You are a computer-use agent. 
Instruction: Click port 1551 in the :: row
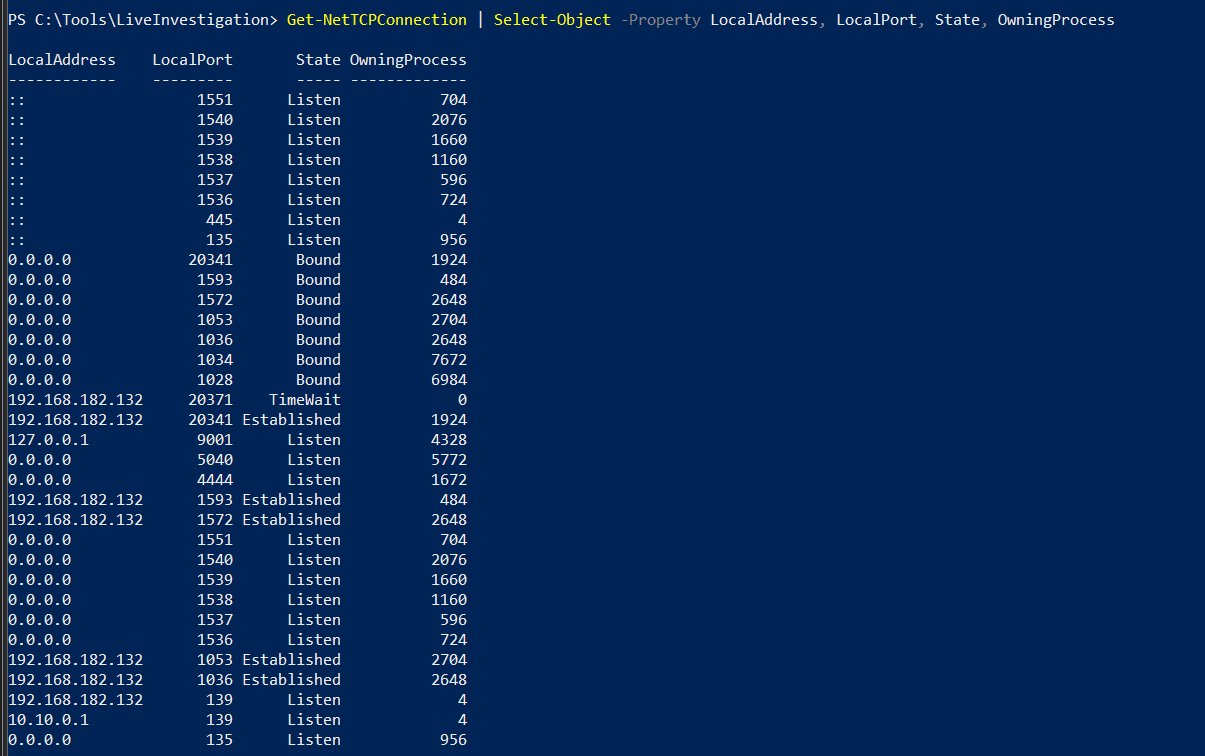coord(215,100)
